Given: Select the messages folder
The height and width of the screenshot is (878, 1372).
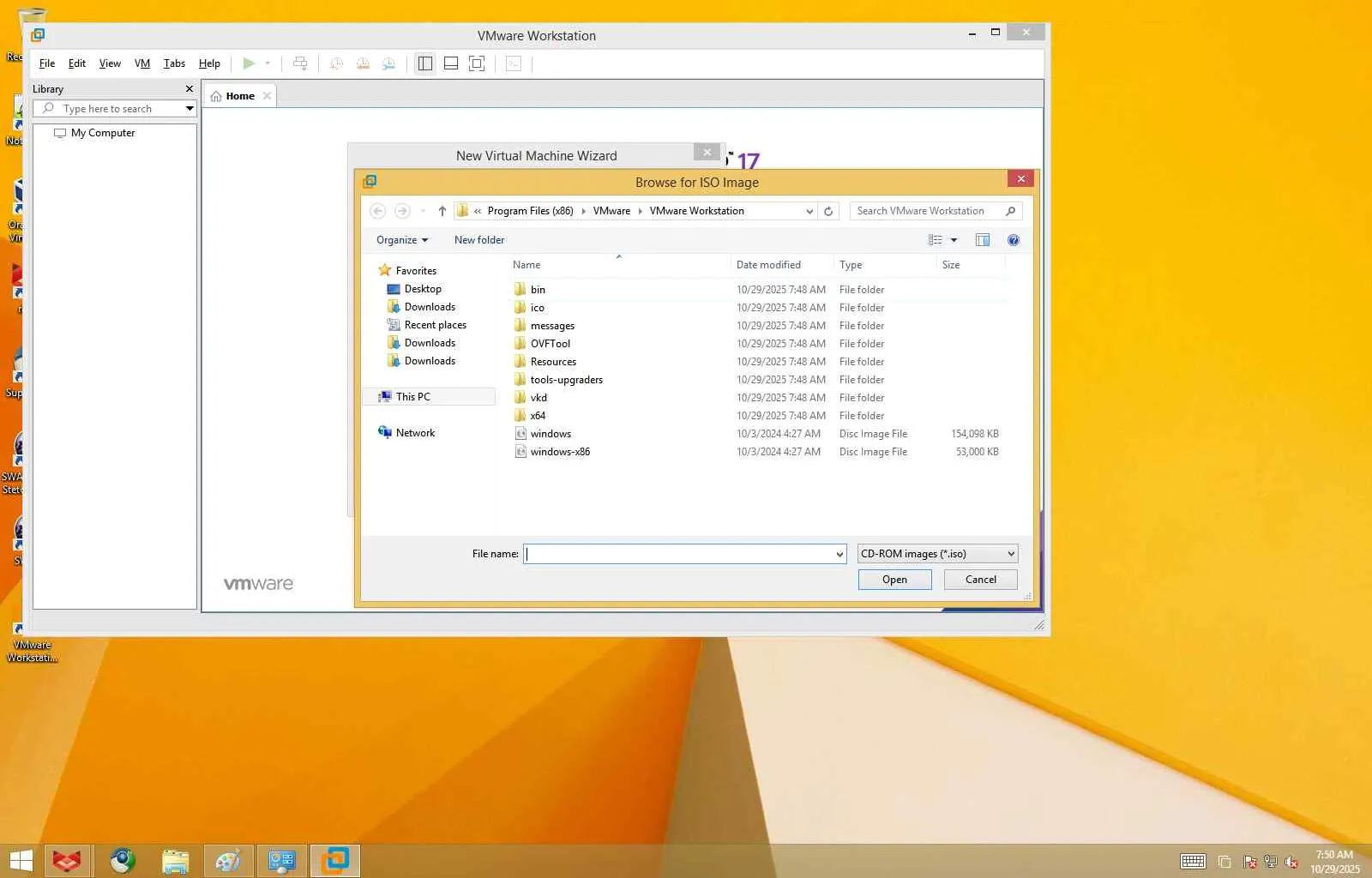Looking at the screenshot, I should point(552,326).
